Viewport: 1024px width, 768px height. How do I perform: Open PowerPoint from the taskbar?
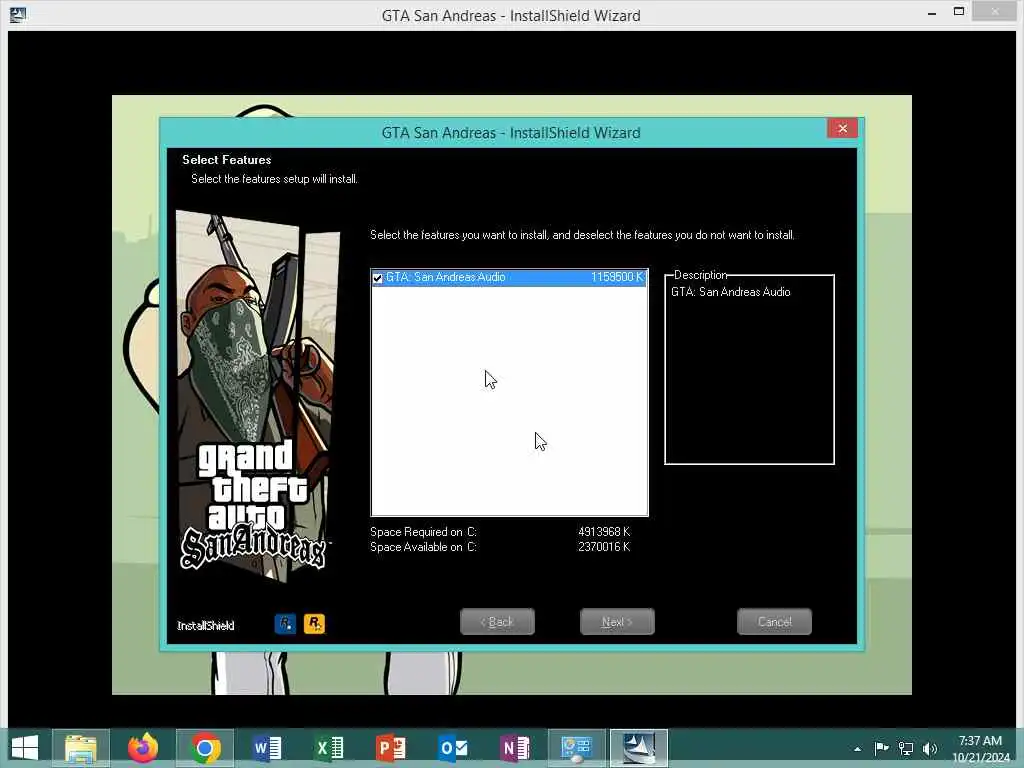[391, 748]
